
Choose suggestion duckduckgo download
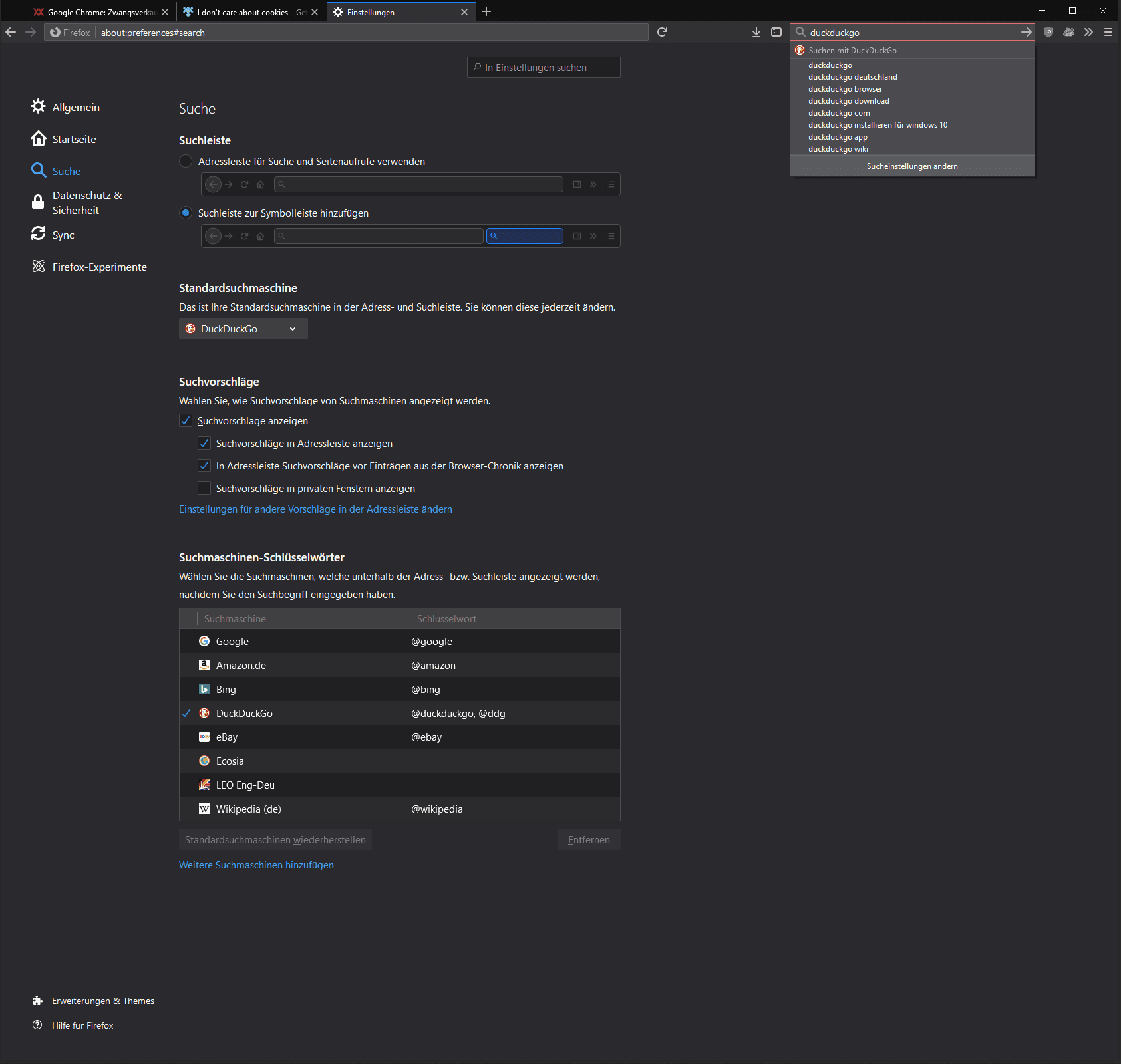point(912,101)
